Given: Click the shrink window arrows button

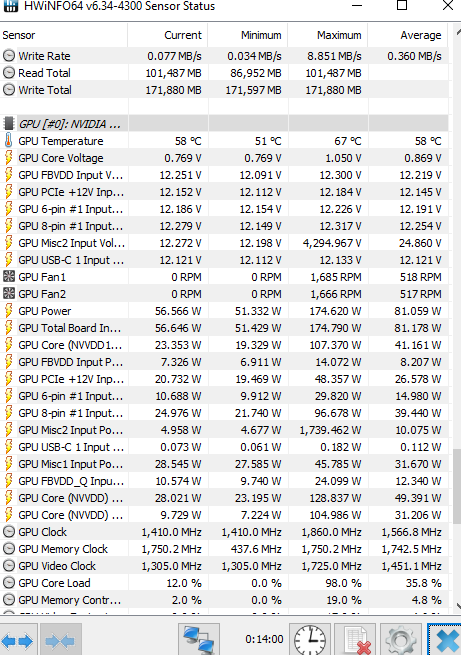Looking at the screenshot, I should 61,640.
